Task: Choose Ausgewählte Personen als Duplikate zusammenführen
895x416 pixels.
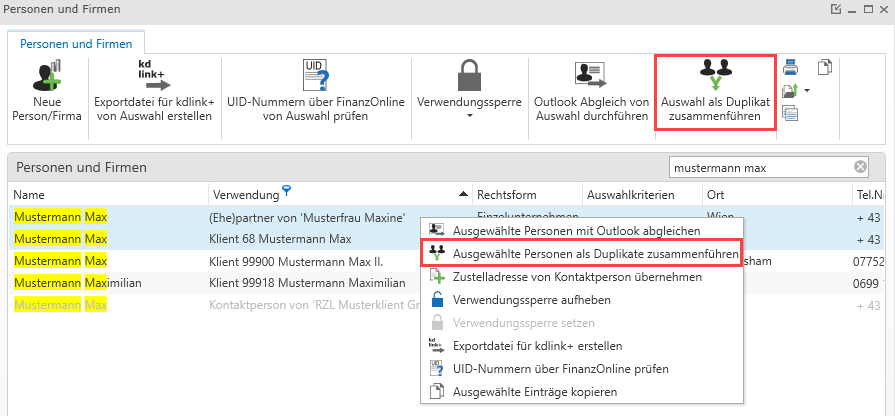Action: tap(595, 254)
